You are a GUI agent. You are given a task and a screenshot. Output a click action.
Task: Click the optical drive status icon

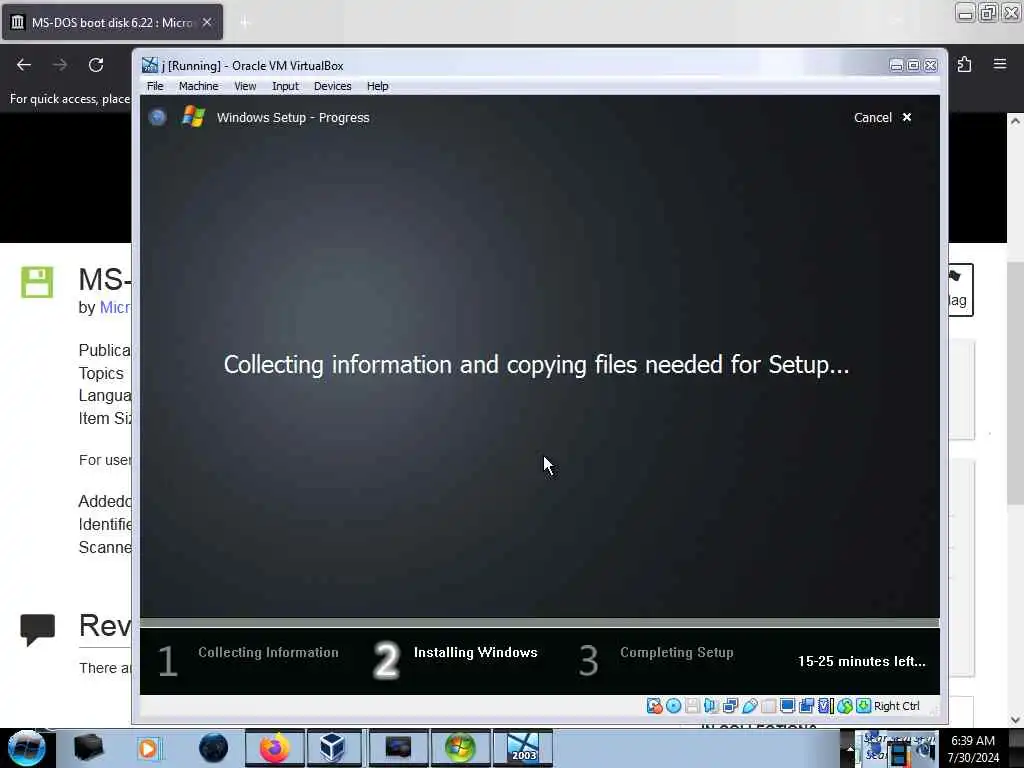tap(673, 706)
